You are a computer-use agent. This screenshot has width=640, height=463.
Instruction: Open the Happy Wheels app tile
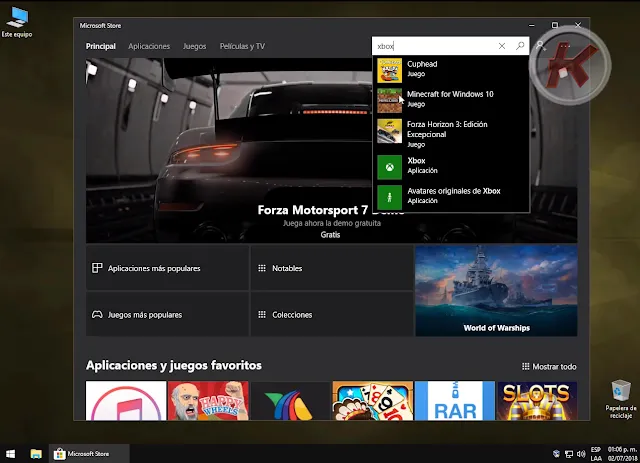208,401
